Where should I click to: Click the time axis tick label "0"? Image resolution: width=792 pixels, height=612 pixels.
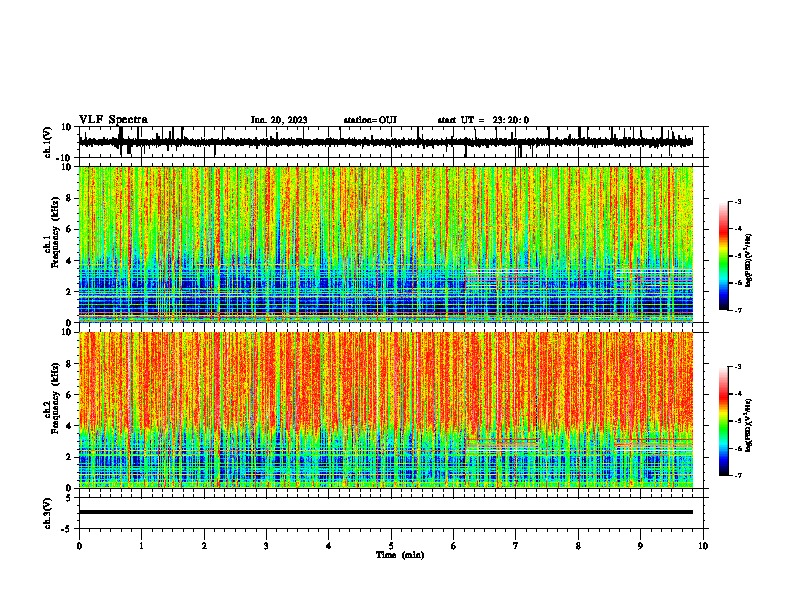tap(79, 546)
